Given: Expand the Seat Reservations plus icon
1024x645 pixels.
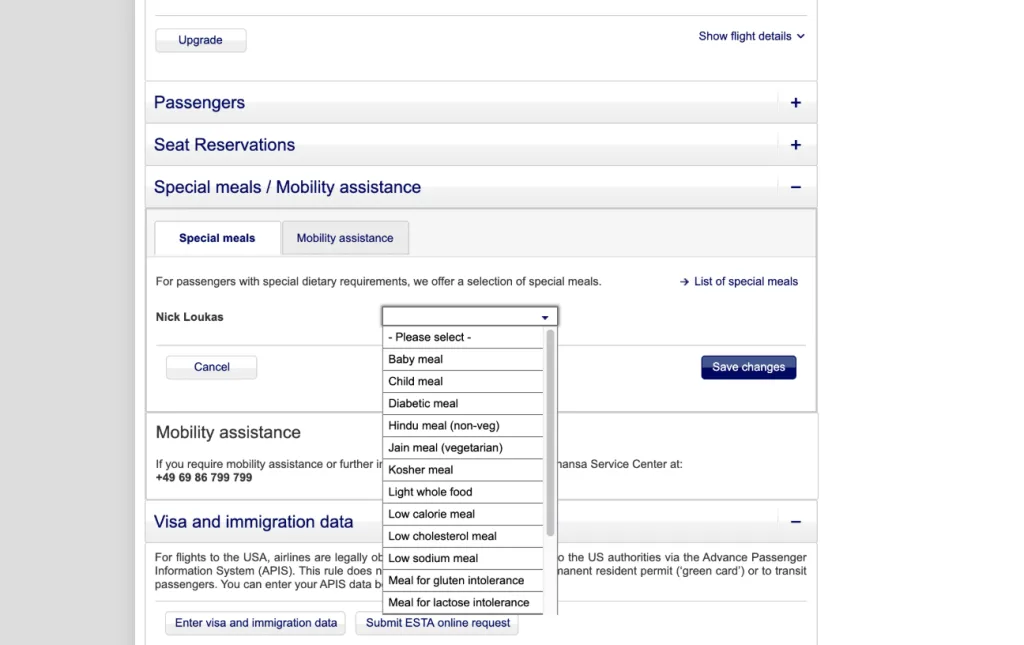Looking at the screenshot, I should coord(795,145).
